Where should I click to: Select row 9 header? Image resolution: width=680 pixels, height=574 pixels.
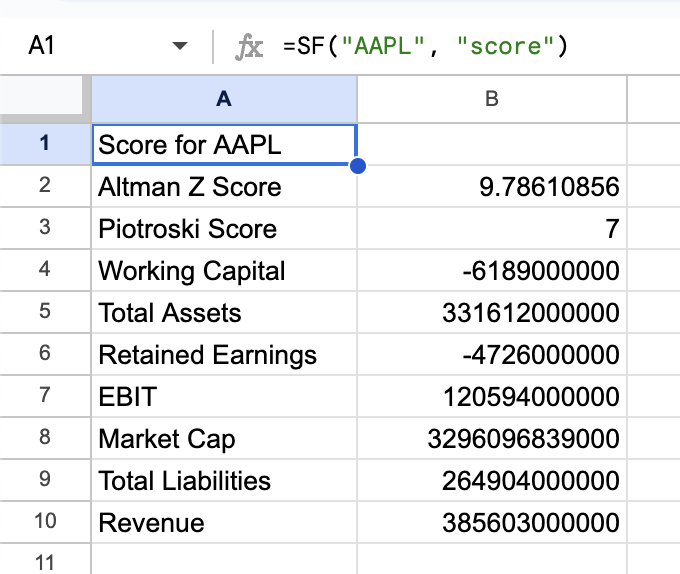click(x=45, y=480)
